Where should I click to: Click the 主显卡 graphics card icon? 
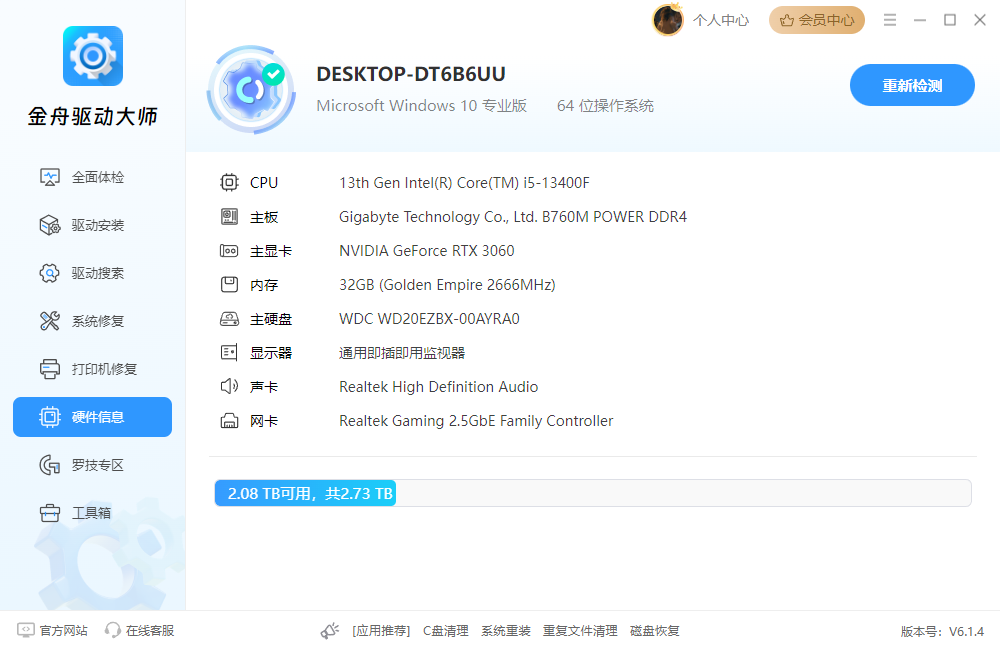[x=229, y=251]
